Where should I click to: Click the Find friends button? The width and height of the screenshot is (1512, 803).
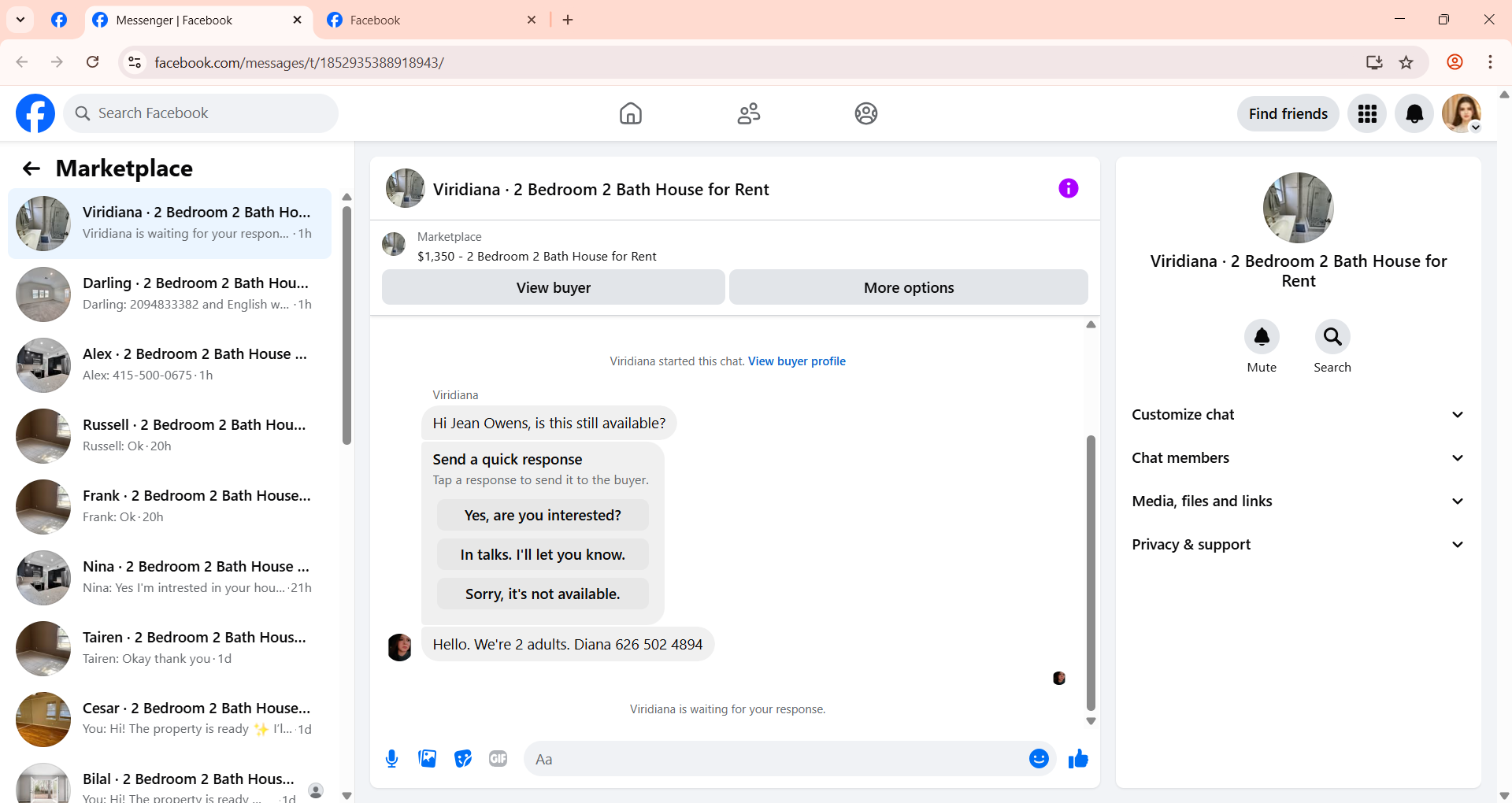[x=1288, y=114]
